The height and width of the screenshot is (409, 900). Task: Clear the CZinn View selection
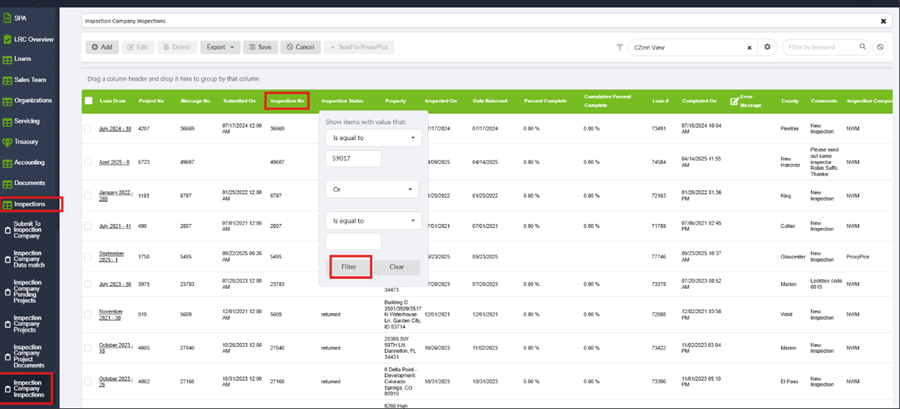coord(749,48)
